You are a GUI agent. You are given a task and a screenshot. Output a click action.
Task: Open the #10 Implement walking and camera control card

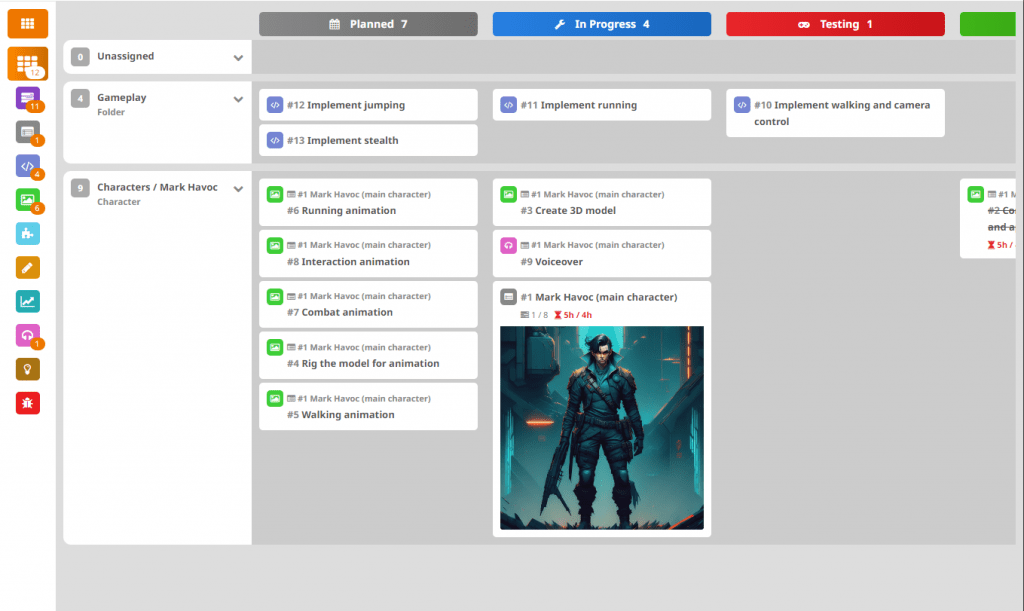pyautogui.click(x=835, y=113)
